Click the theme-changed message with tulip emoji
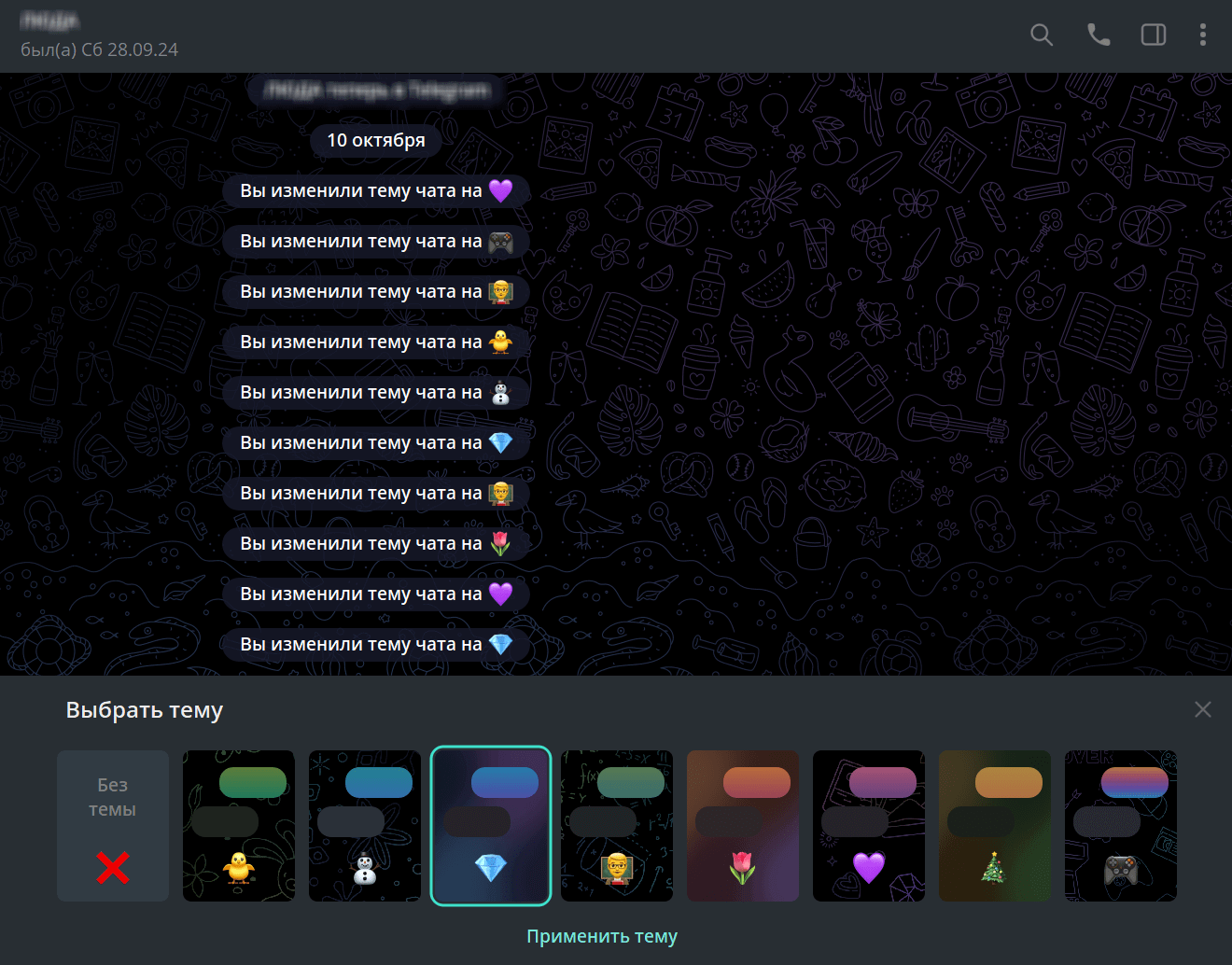The height and width of the screenshot is (965, 1232). [x=376, y=543]
